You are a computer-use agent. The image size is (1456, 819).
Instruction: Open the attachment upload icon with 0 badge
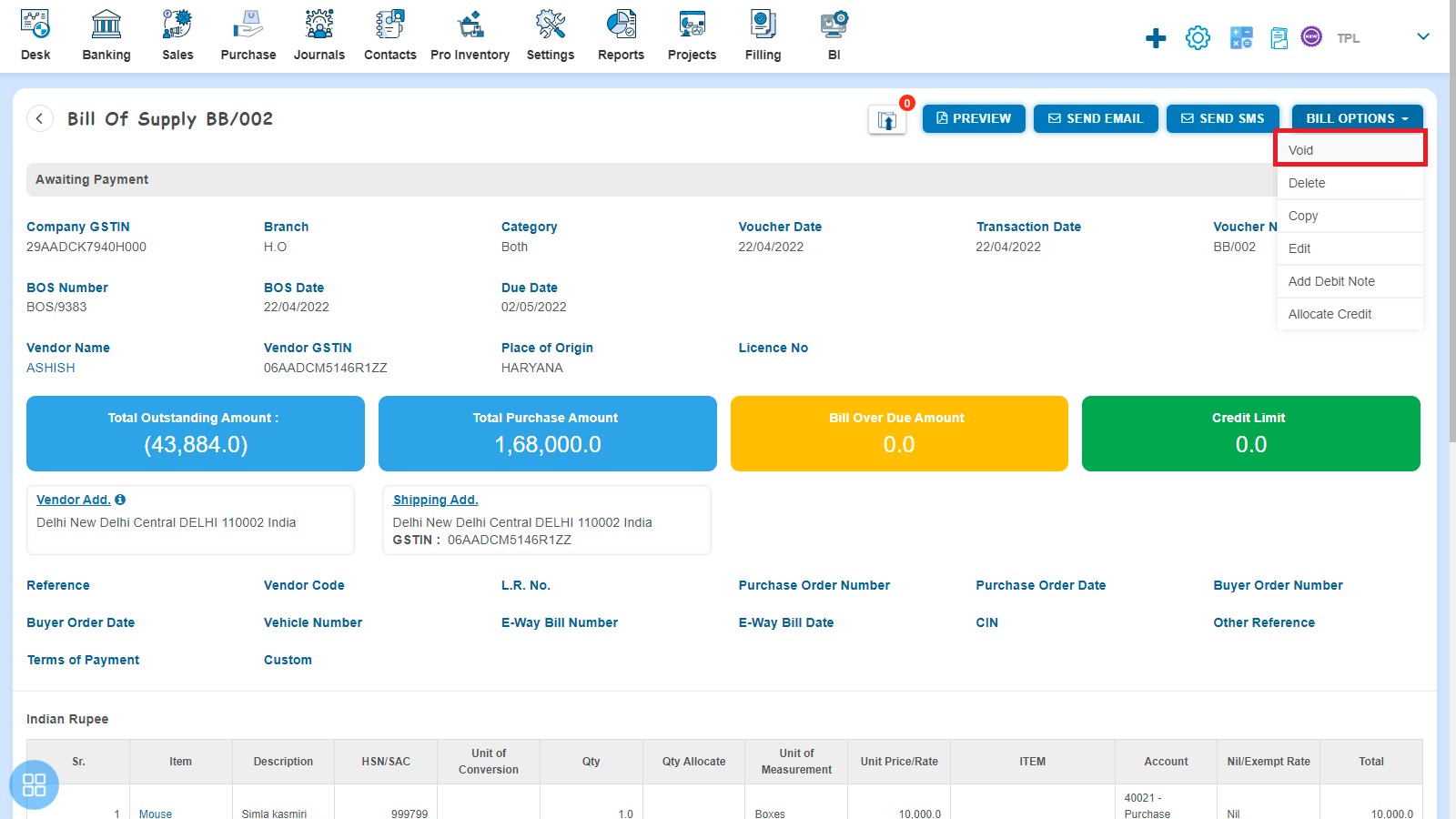click(x=887, y=120)
